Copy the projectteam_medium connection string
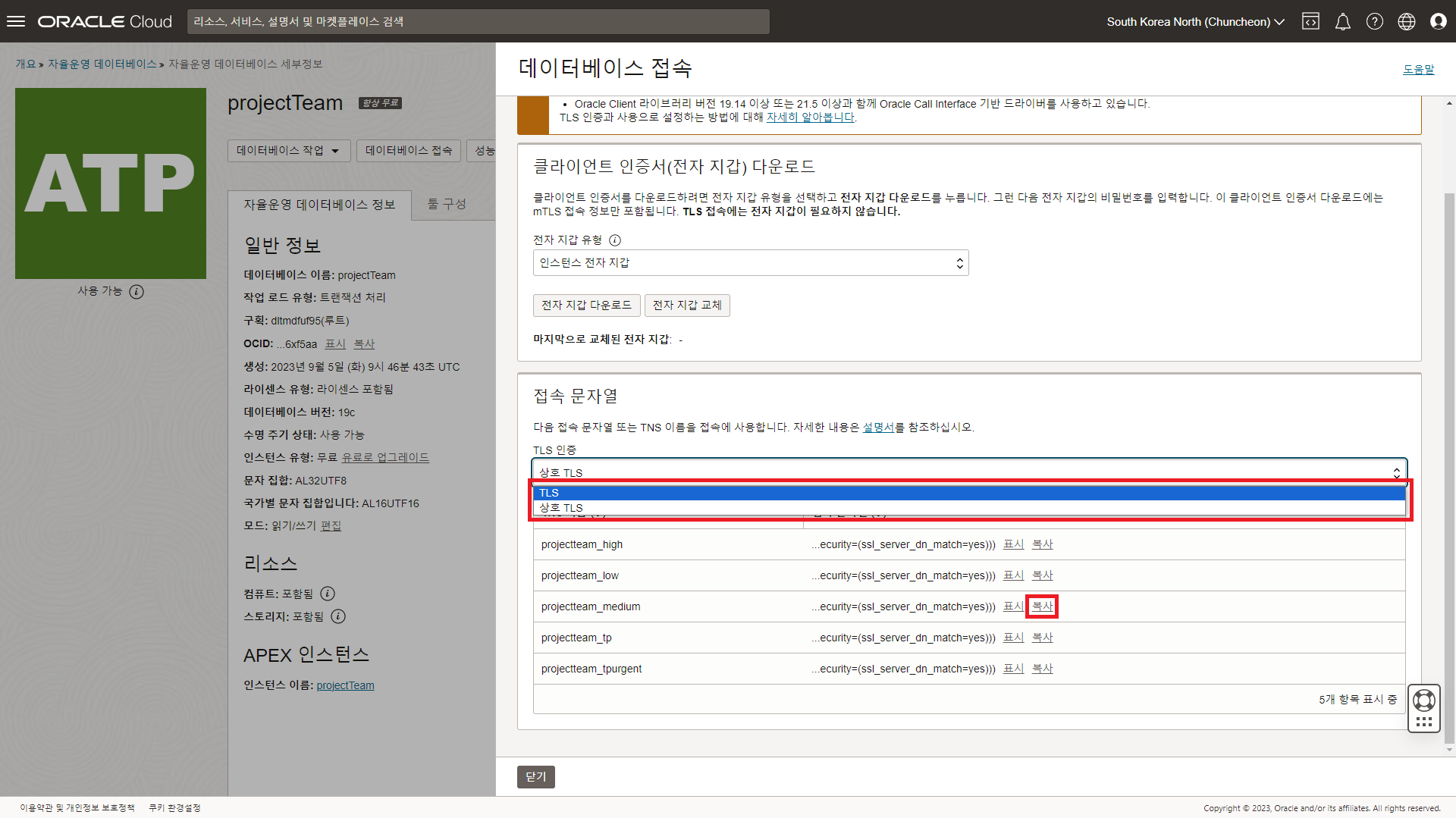1456x818 pixels. coord(1043,606)
